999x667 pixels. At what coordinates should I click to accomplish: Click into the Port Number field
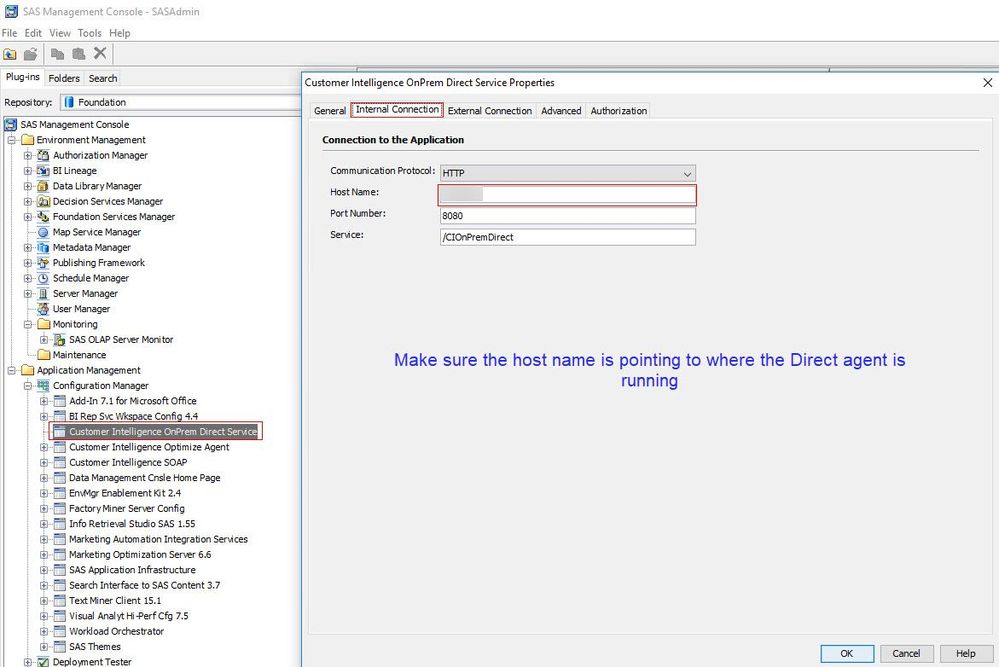click(x=568, y=216)
